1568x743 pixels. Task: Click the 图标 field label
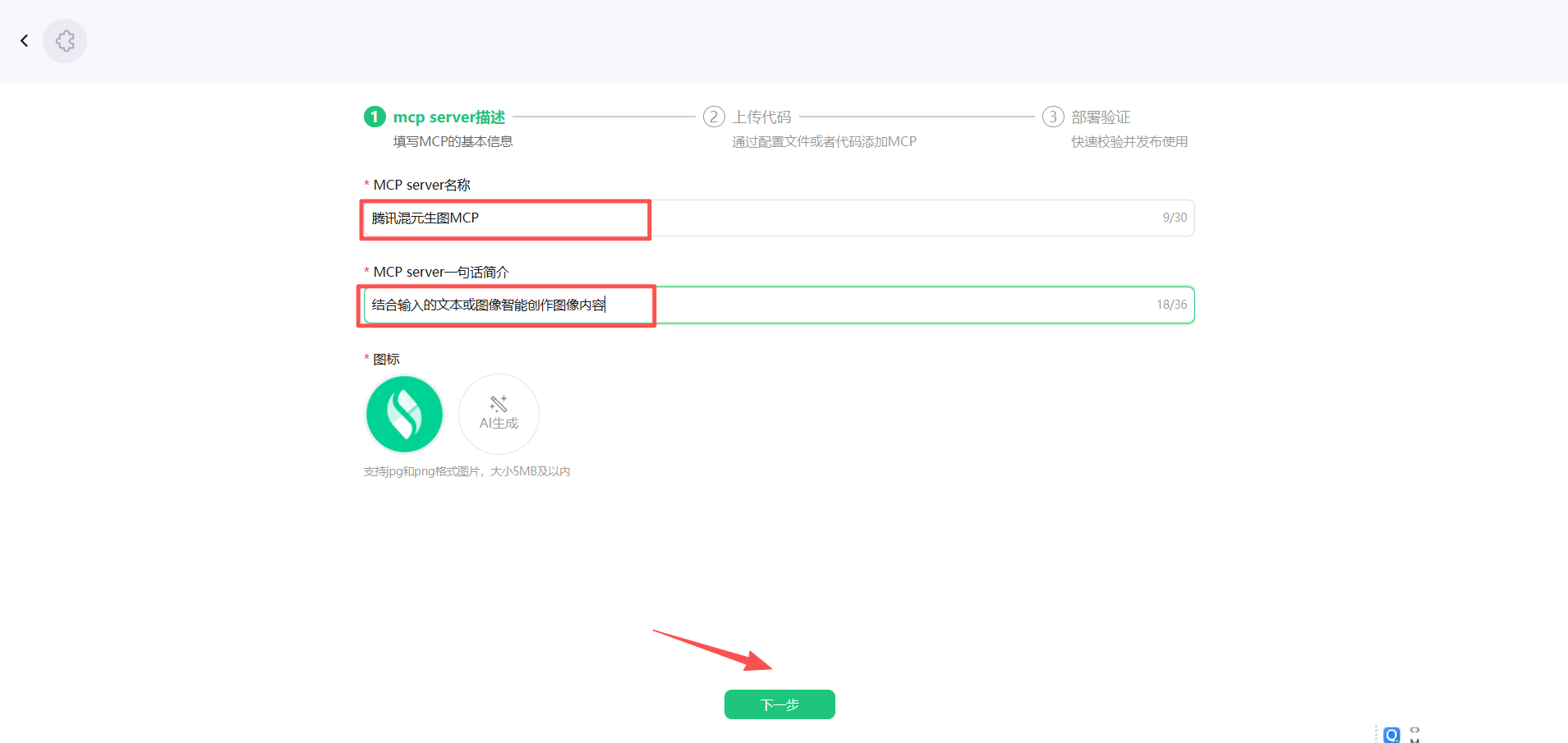click(386, 359)
